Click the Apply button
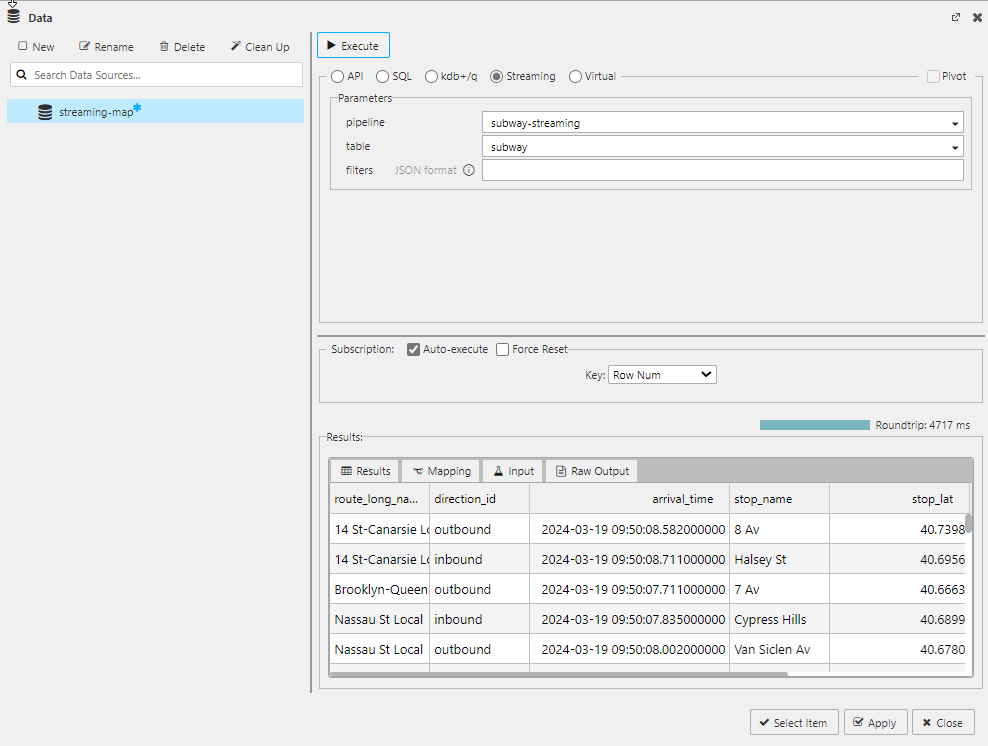This screenshot has width=988, height=746. click(875, 723)
